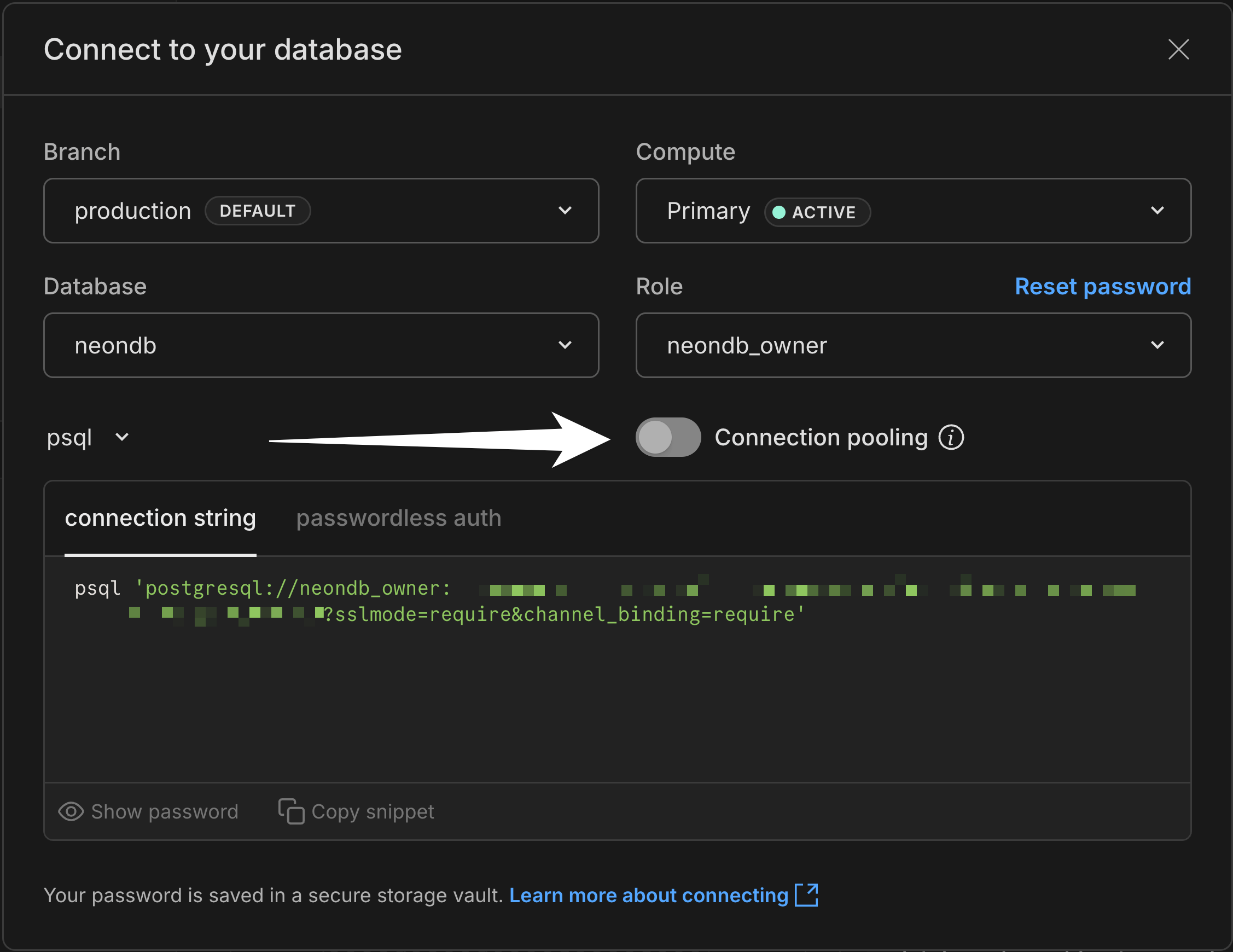Viewport: 1233px width, 952px height.
Task: Click the Connection pooling info icon
Action: [x=951, y=437]
